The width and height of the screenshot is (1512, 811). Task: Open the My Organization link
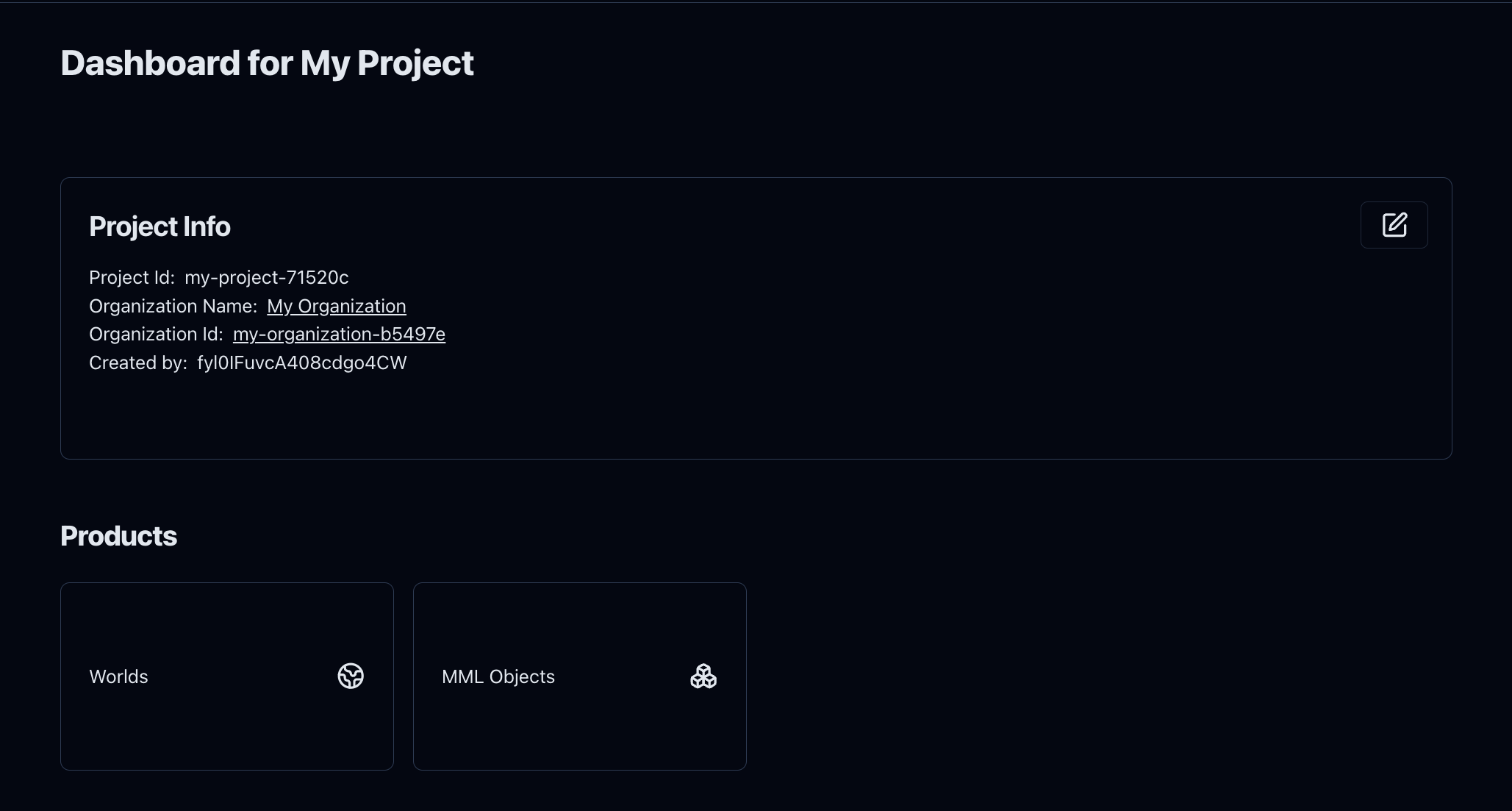[x=336, y=306]
